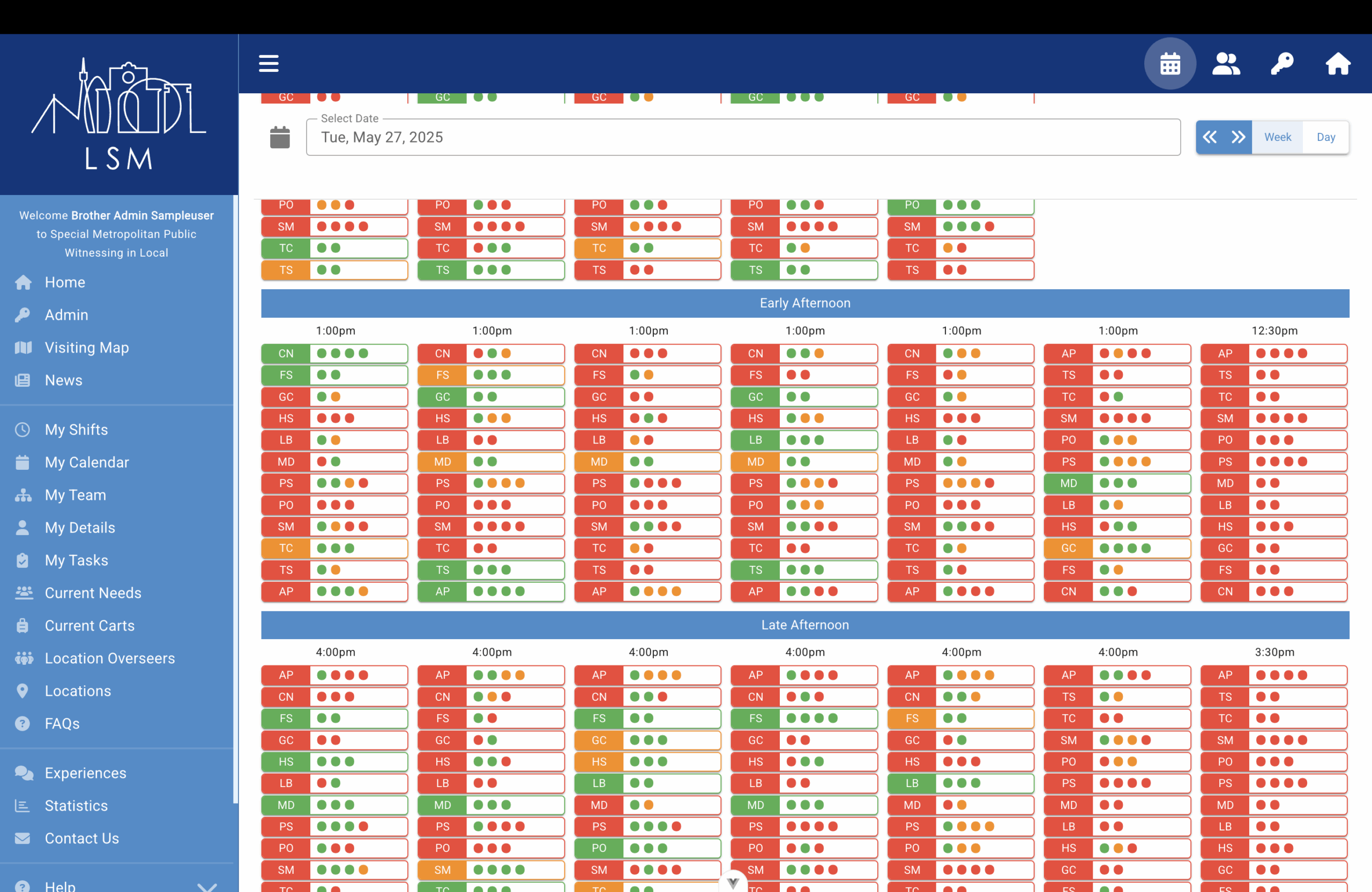
Task: Select green CN shift under first 1:00pm column
Action: [334, 353]
